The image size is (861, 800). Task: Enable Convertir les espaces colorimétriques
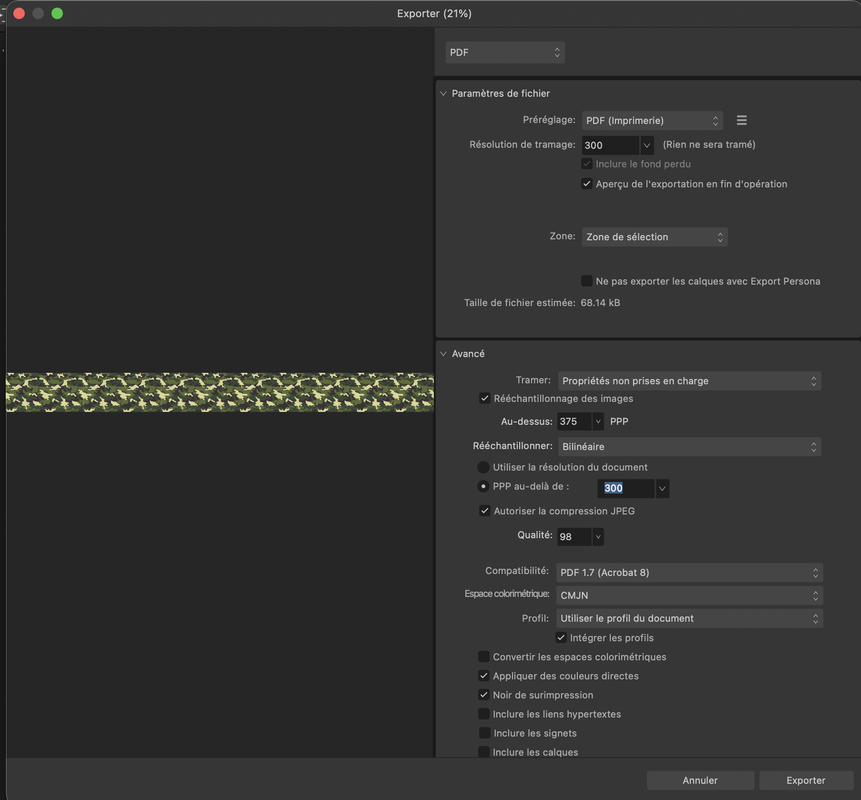coord(483,657)
